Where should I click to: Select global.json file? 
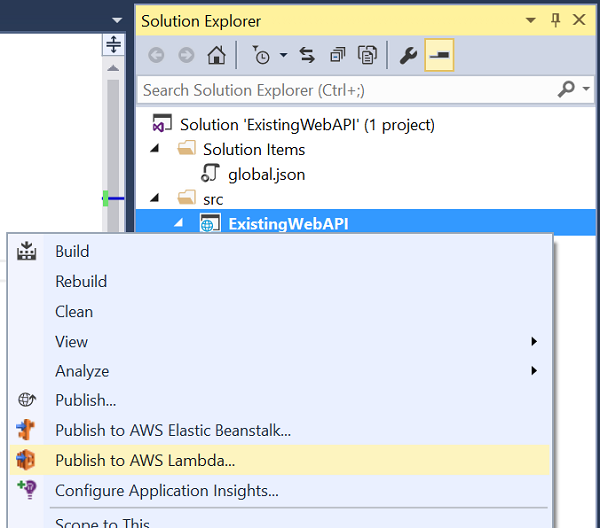[x=267, y=174]
